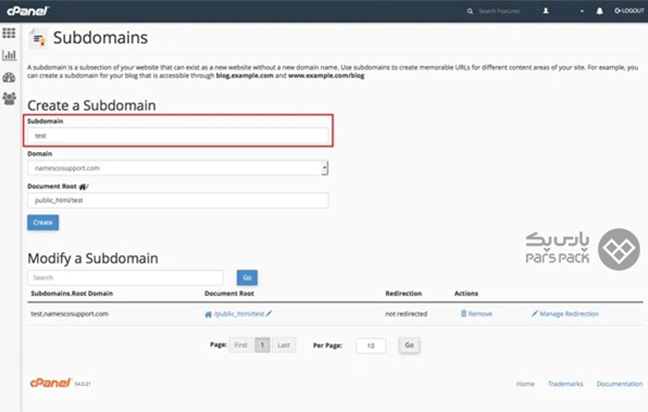The height and width of the screenshot is (412, 648).
Task: Click the home icon beside Document Root label
Action: coord(82,187)
